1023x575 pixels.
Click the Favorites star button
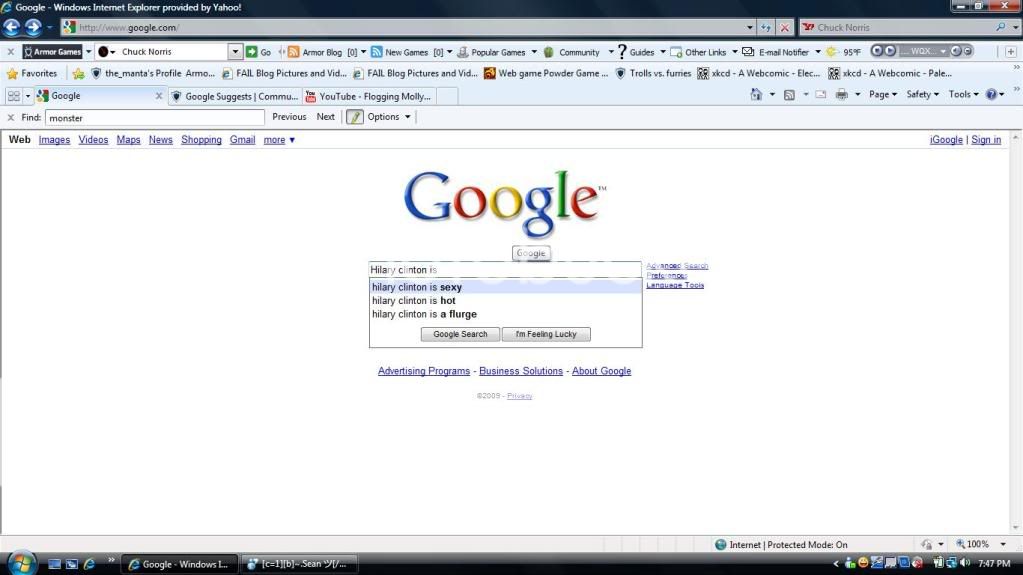[x=32, y=73]
